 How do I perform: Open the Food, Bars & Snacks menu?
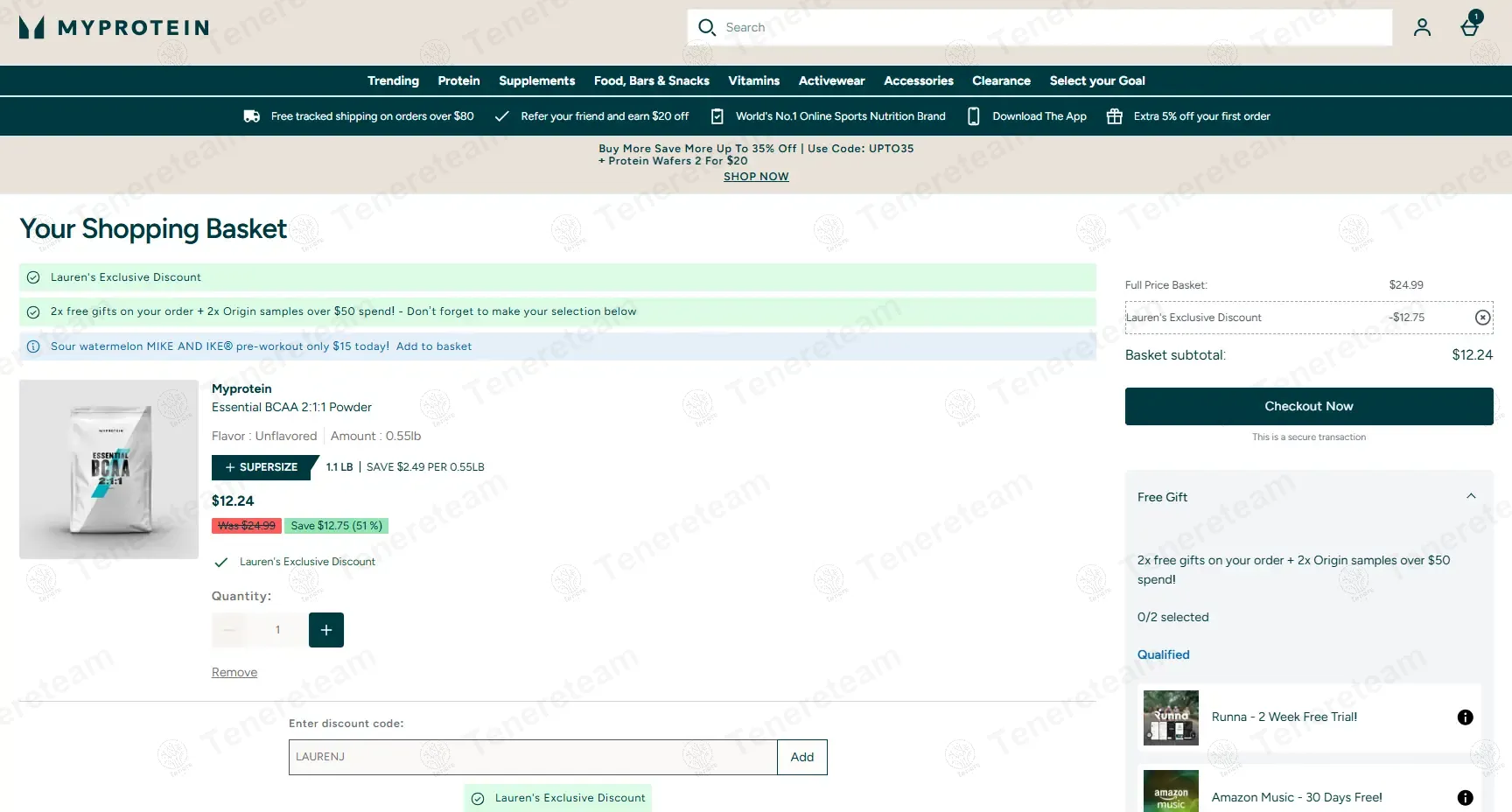[652, 80]
